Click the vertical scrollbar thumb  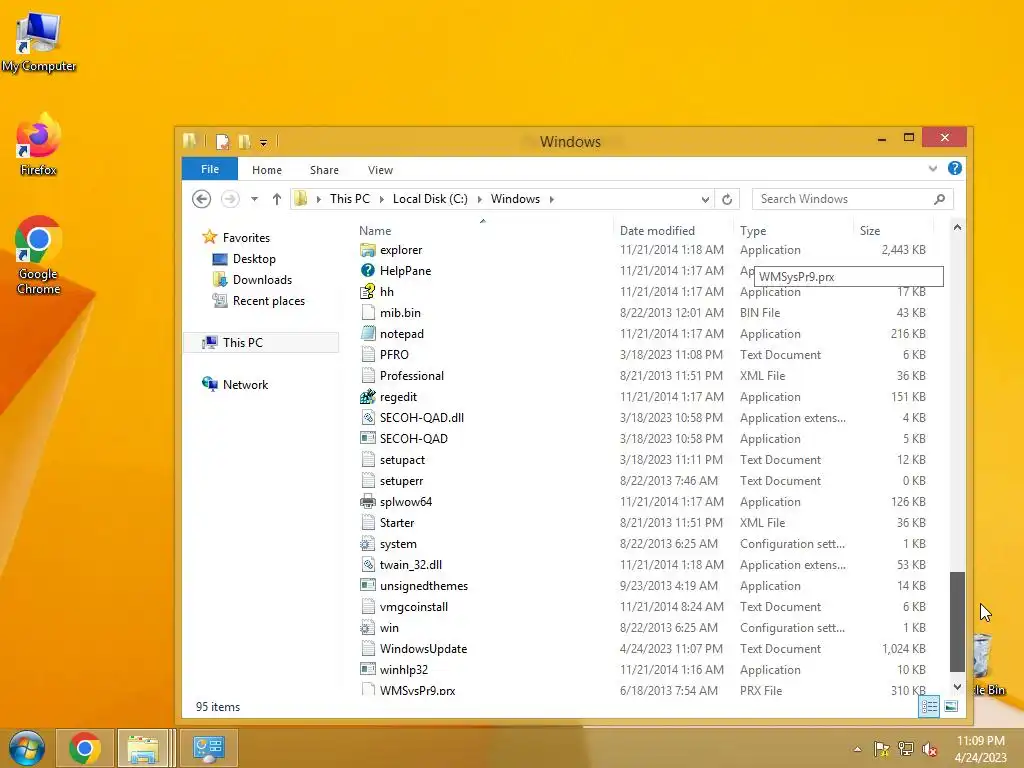point(957,621)
